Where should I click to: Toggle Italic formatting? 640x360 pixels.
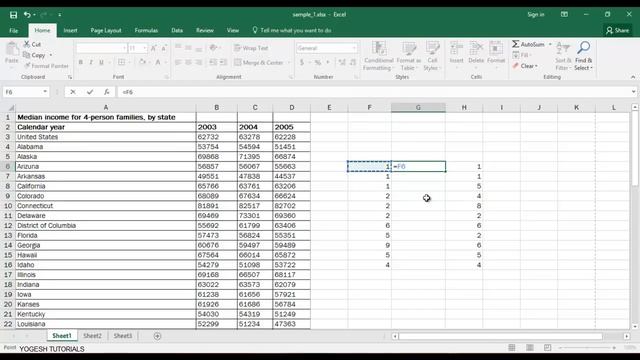pyautogui.click(x=91, y=62)
